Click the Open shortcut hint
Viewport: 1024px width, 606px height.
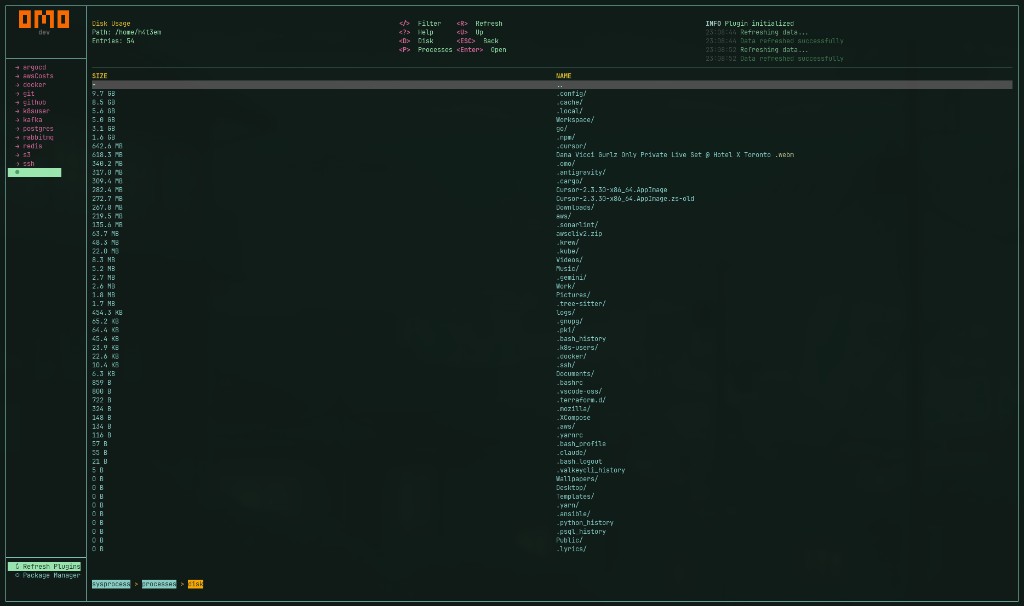click(x=481, y=50)
